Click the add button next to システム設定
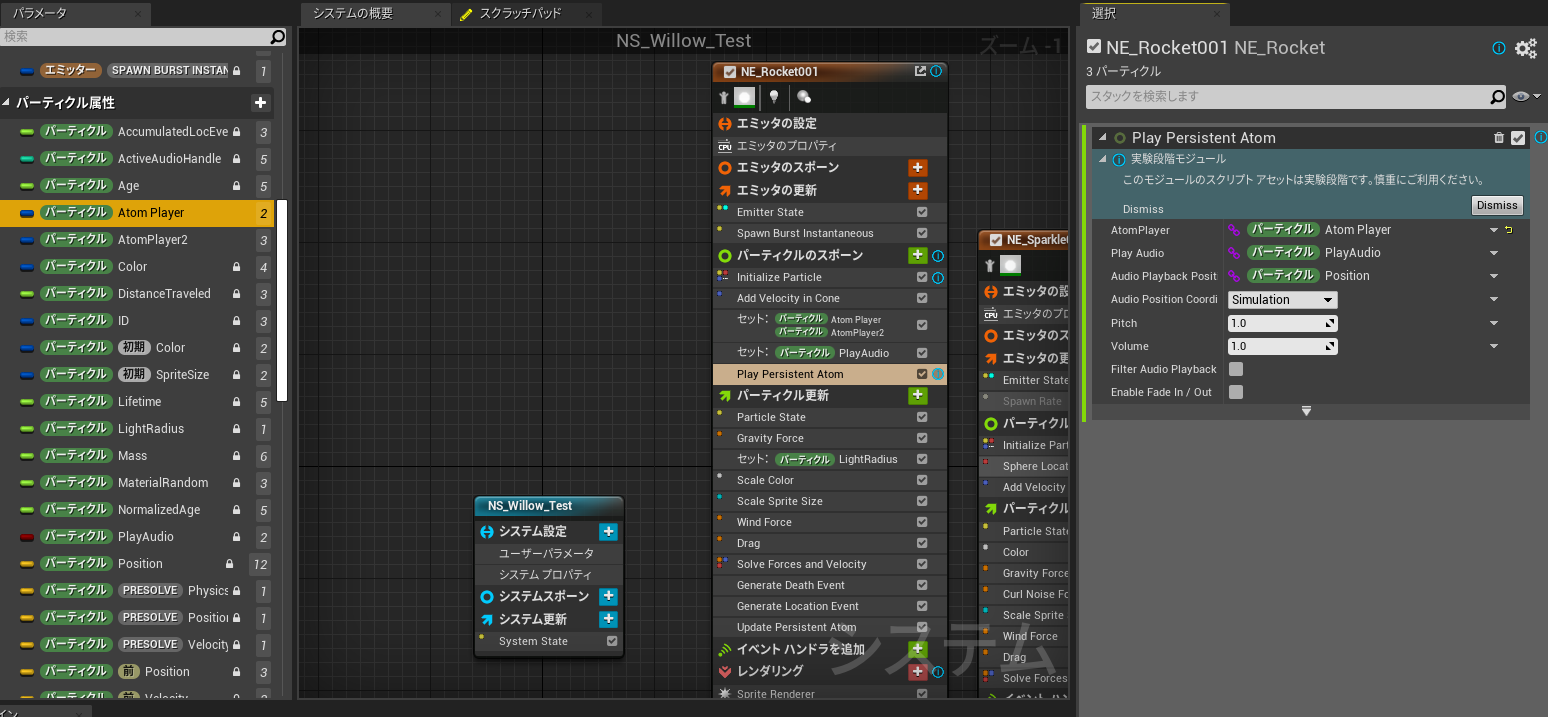The height and width of the screenshot is (717, 1548). [x=607, y=532]
